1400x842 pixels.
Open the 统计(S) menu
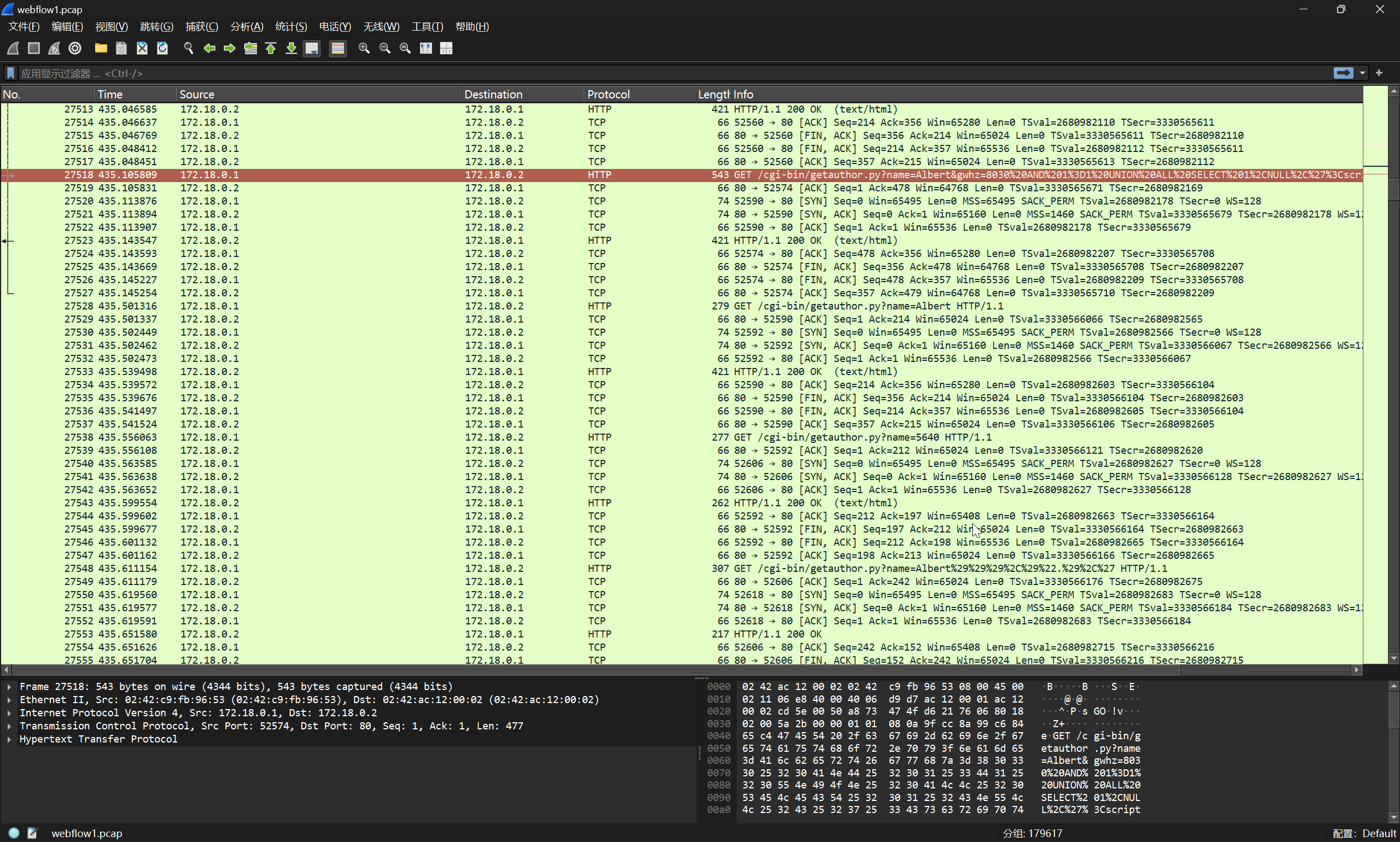click(x=291, y=27)
